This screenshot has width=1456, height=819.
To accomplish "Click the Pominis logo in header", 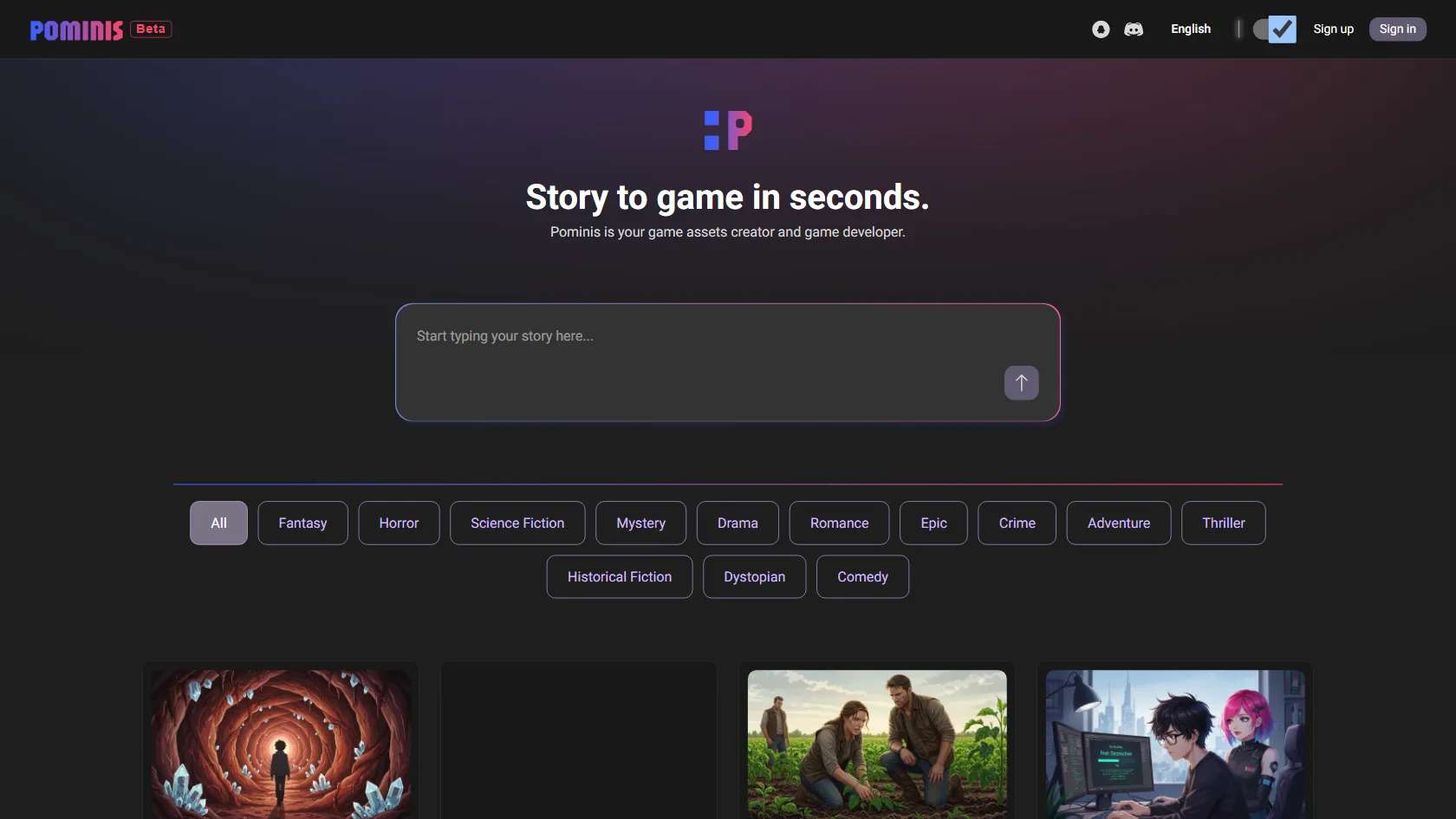I will point(76,30).
